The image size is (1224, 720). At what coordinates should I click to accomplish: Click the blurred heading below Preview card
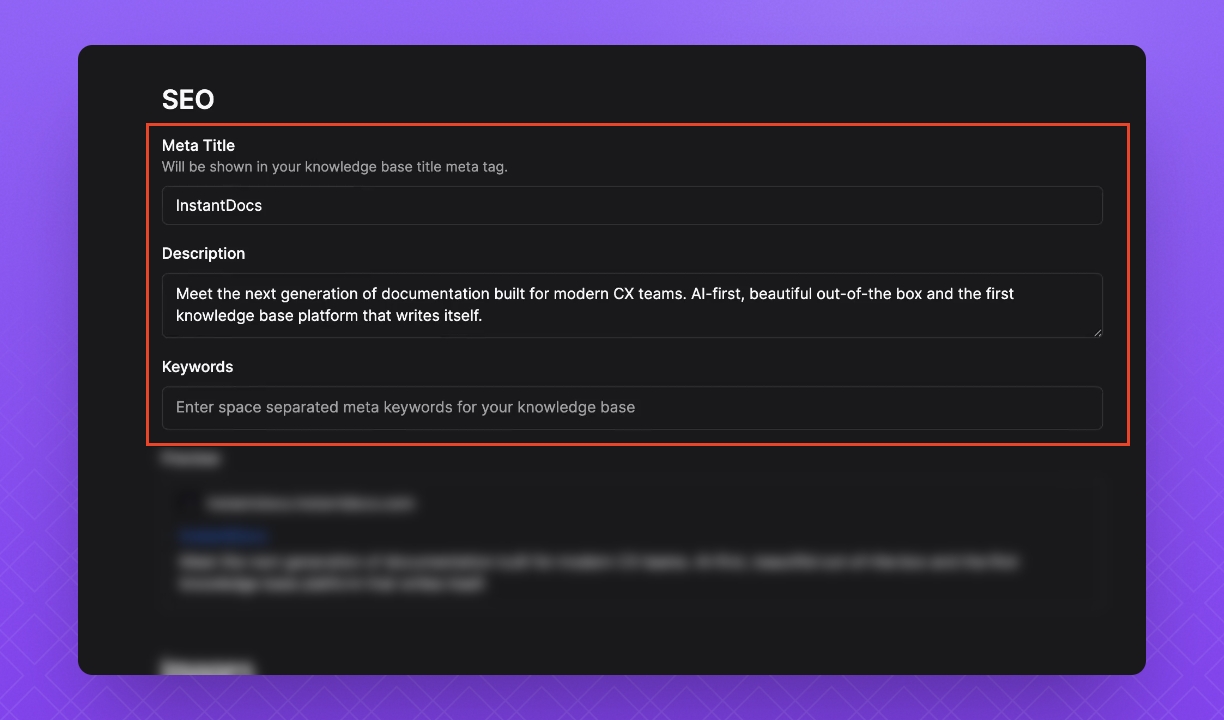208,665
